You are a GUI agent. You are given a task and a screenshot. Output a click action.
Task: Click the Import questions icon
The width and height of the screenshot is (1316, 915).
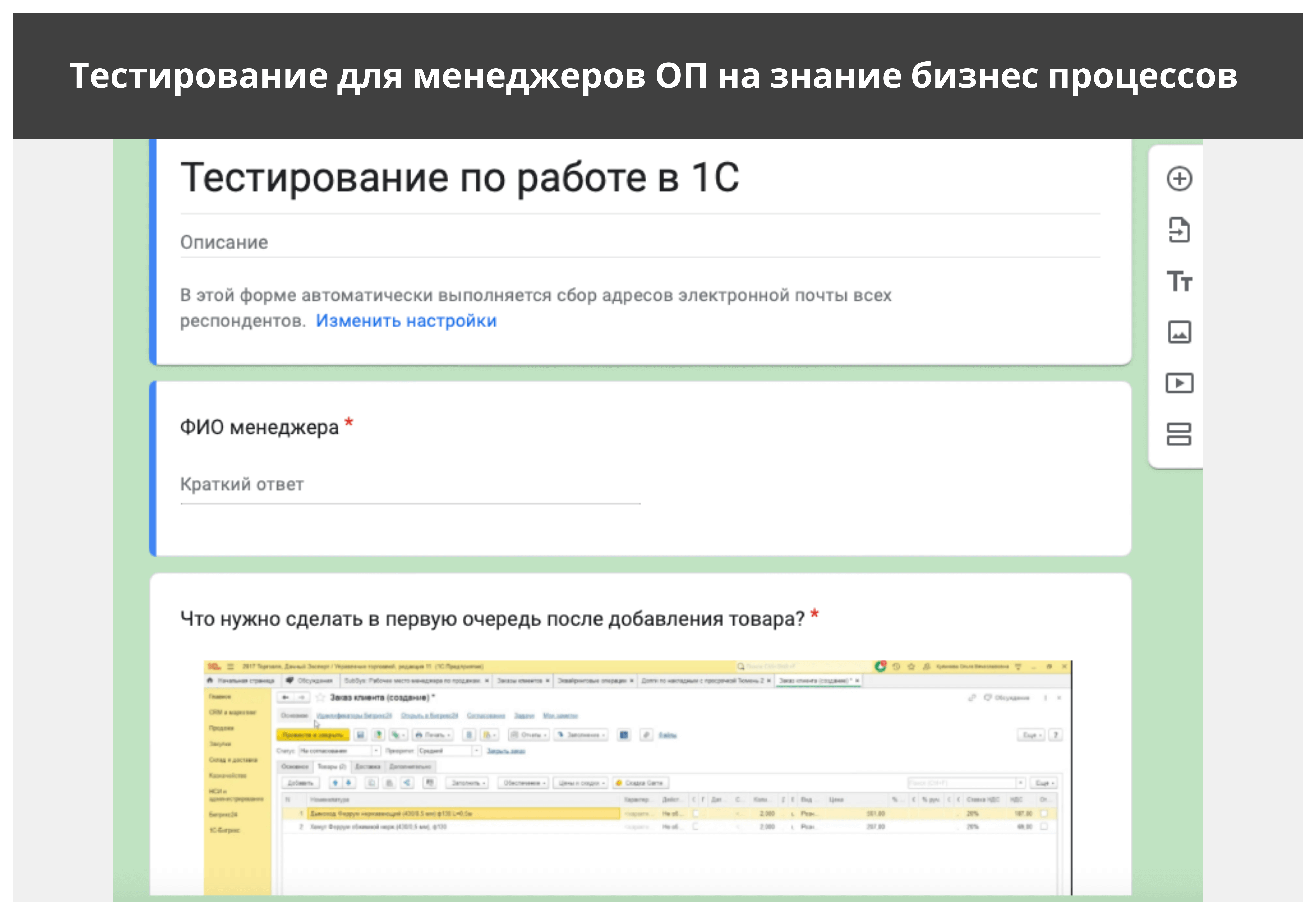pos(1179,230)
